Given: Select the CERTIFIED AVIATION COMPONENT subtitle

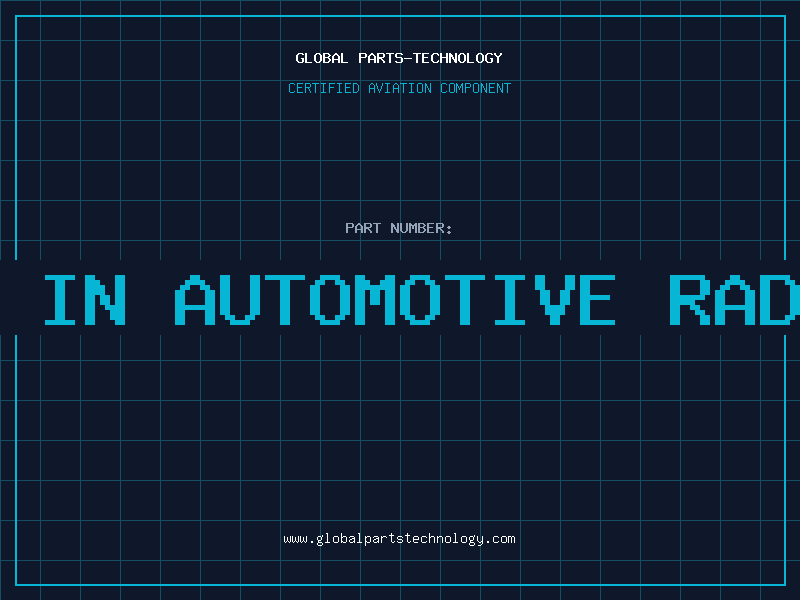Looking at the screenshot, I should coord(399,88).
